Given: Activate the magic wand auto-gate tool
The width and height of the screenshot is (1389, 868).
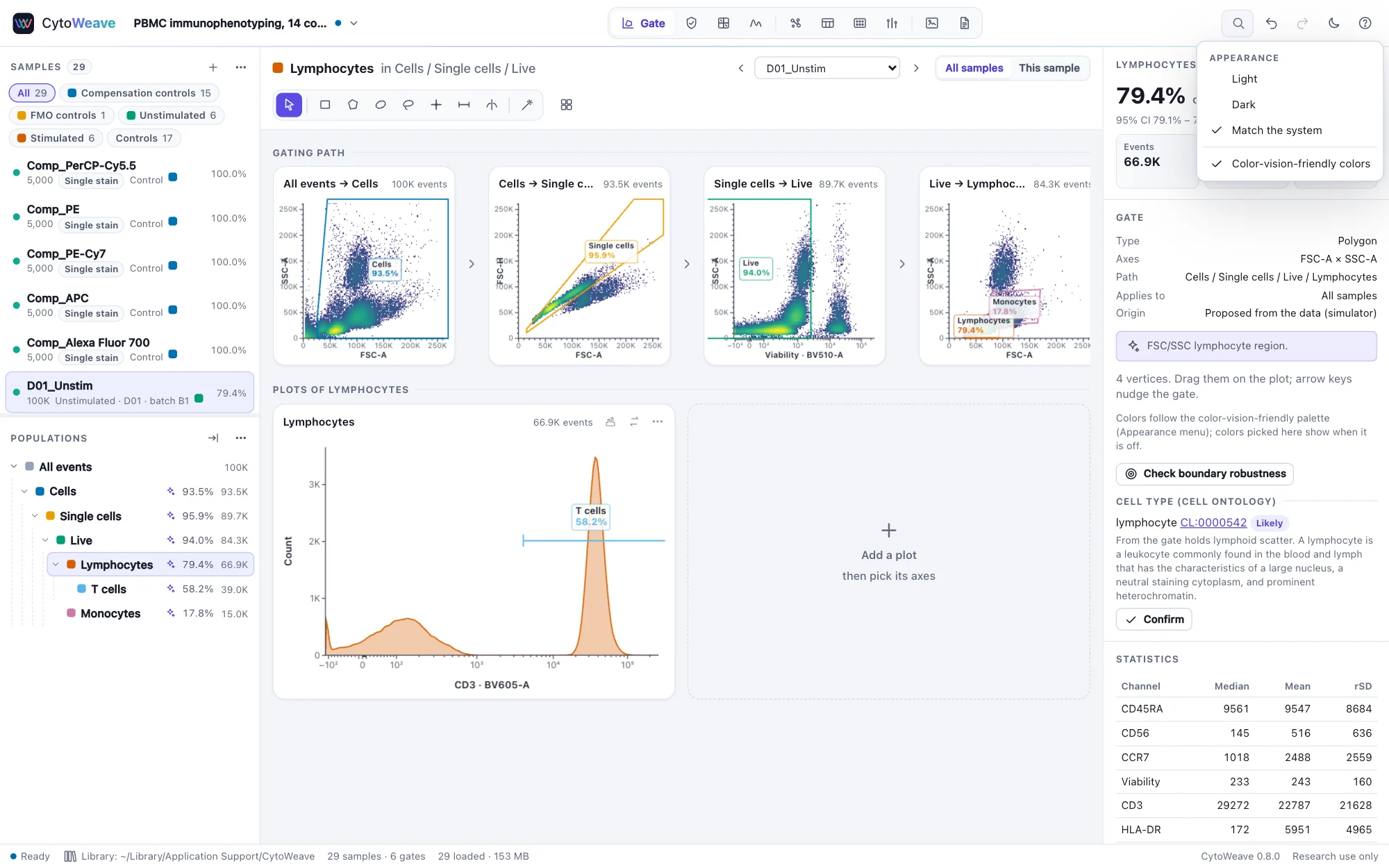Looking at the screenshot, I should (527, 105).
